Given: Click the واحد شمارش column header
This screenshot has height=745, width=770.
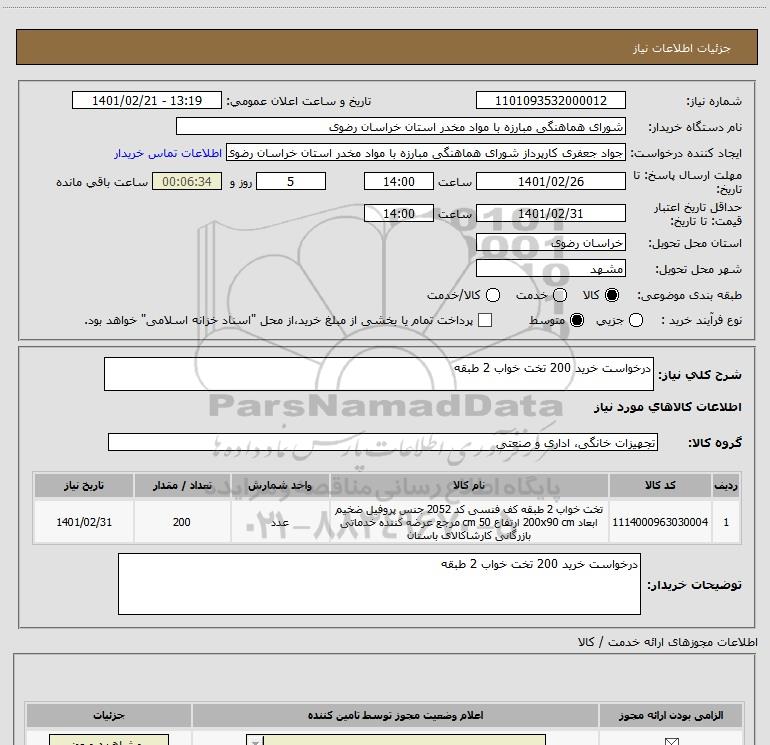Looking at the screenshot, I should click(x=279, y=485).
